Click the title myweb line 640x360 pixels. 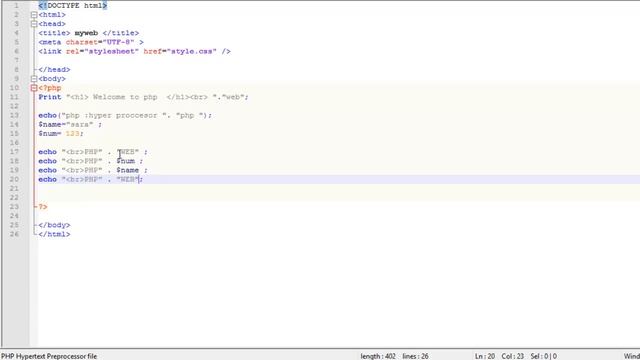tap(89, 33)
